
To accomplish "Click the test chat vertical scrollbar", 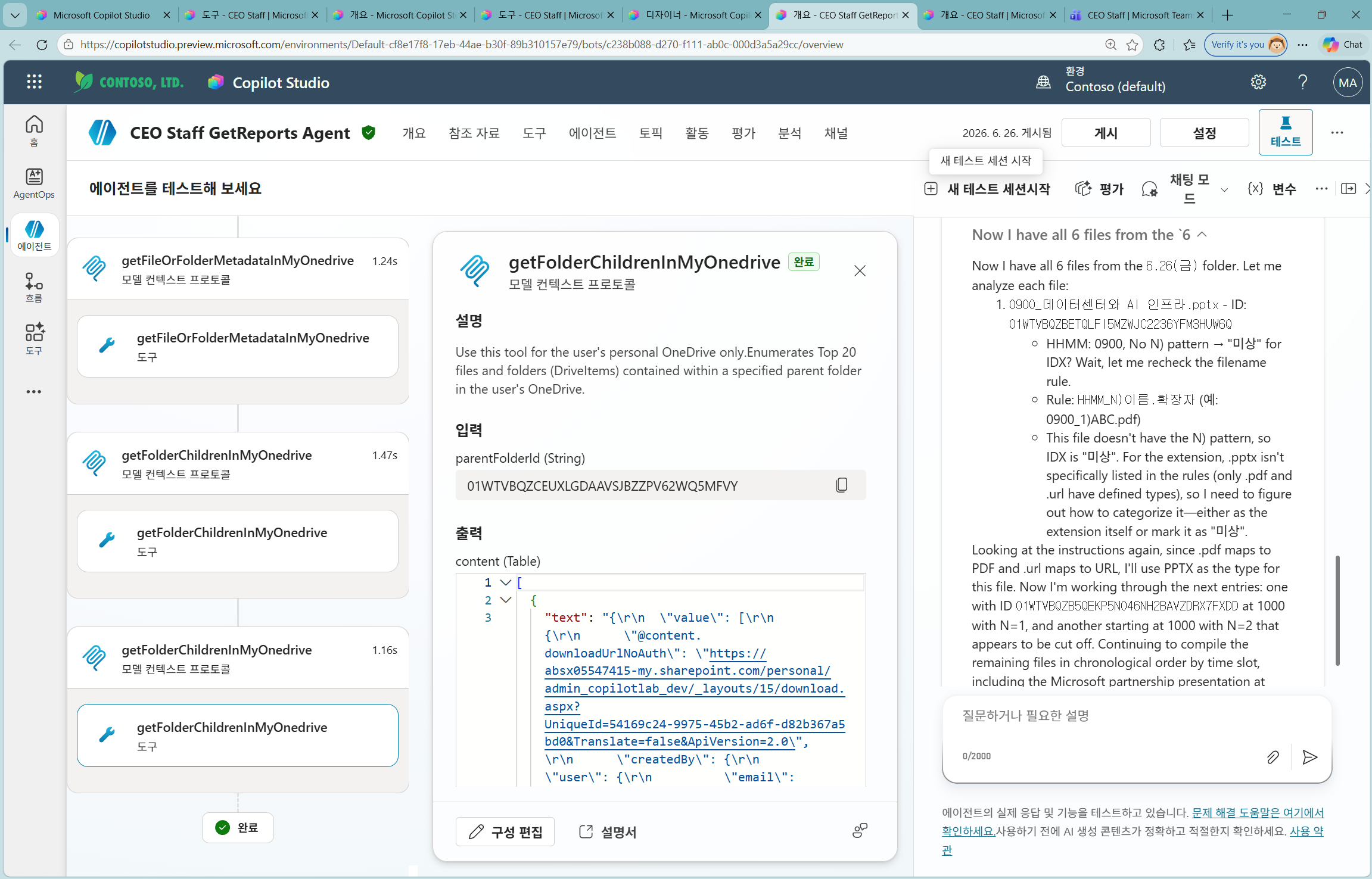I will pos(1337,610).
